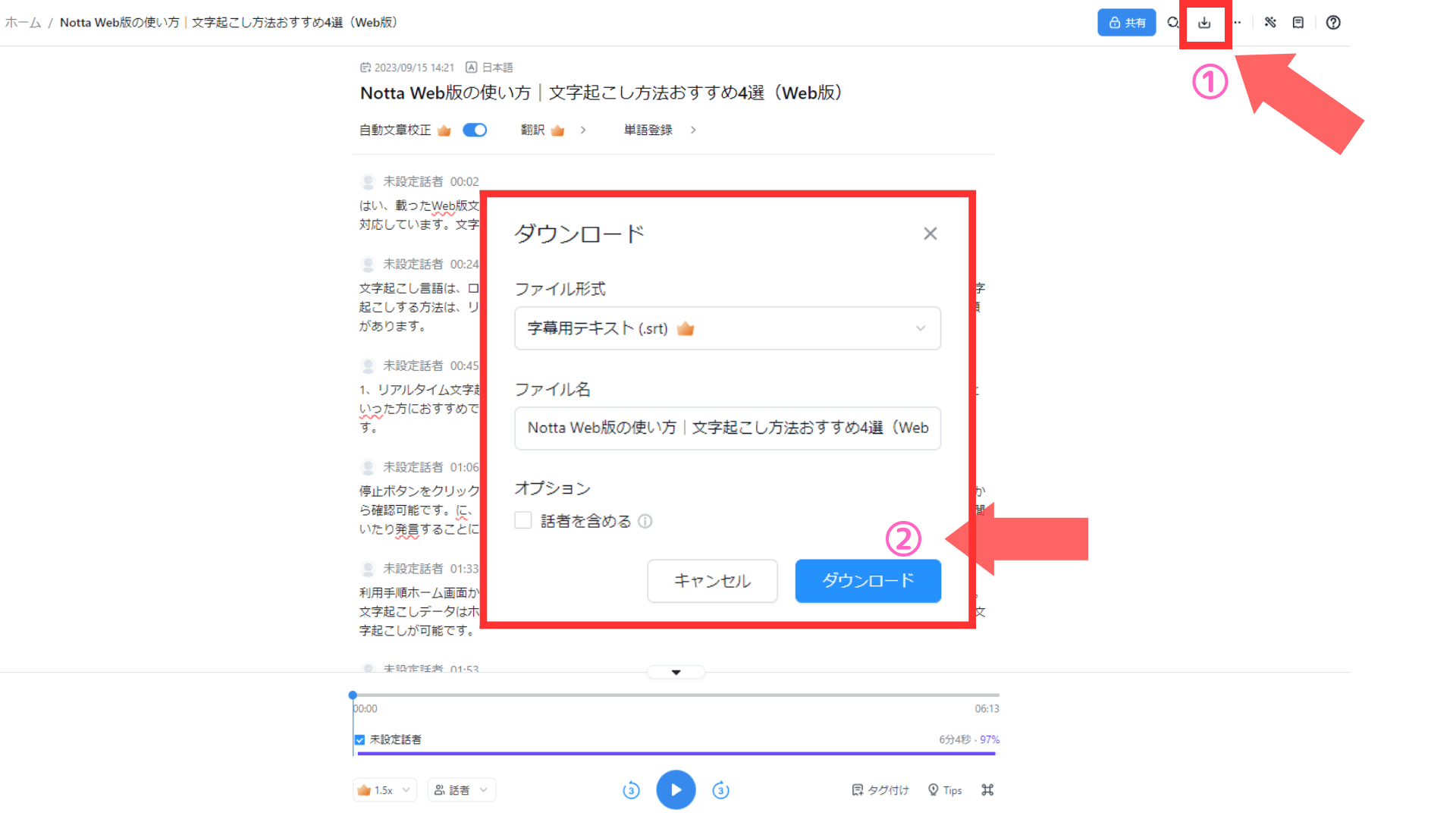Click the info icon beside 話者を含める
The width and height of the screenshot is (1456, 819).
point(645,521)
